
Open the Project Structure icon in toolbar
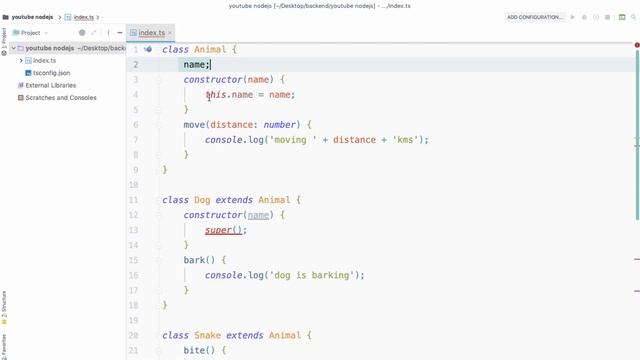coord(622,17)
